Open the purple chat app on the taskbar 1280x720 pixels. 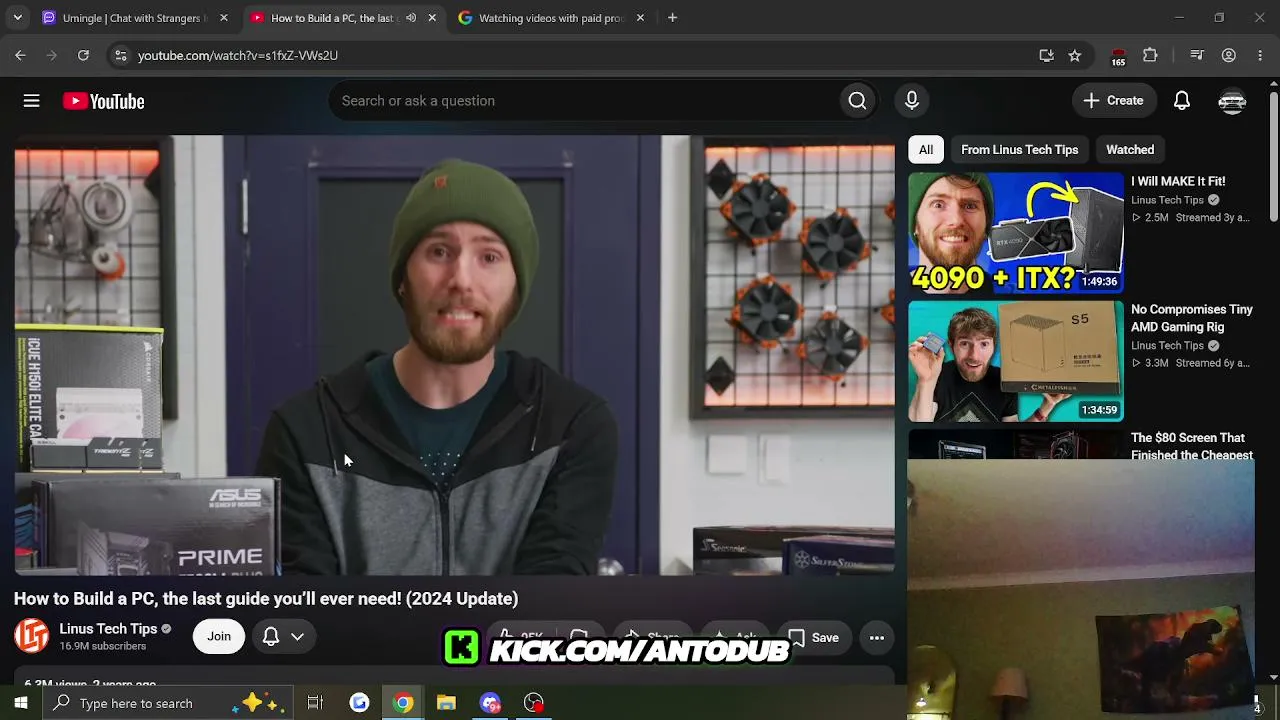pos(490,703)
